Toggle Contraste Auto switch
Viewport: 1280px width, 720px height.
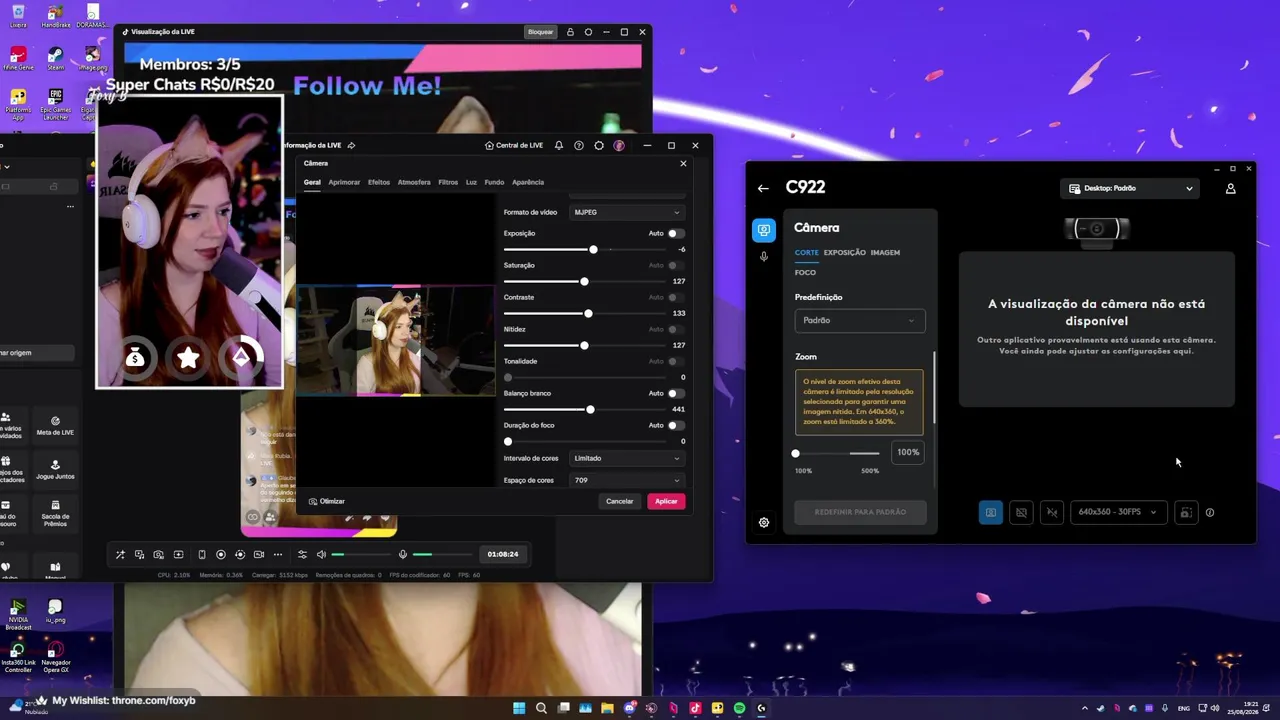(x=676, y=297)
